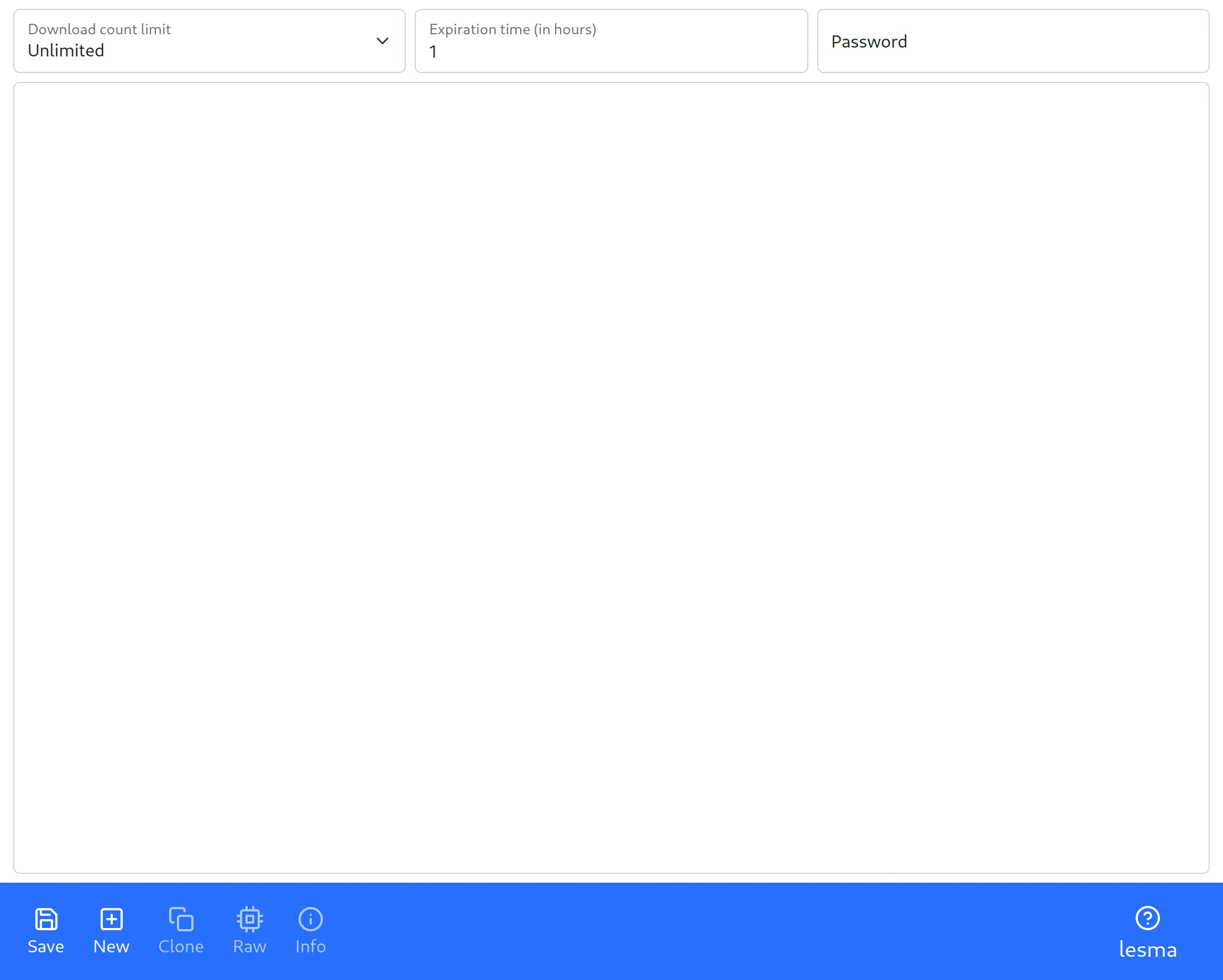Viewport: 1223px width, 980px height.
Task: Click the Clone text label in the footer
Action: point(181,945)
